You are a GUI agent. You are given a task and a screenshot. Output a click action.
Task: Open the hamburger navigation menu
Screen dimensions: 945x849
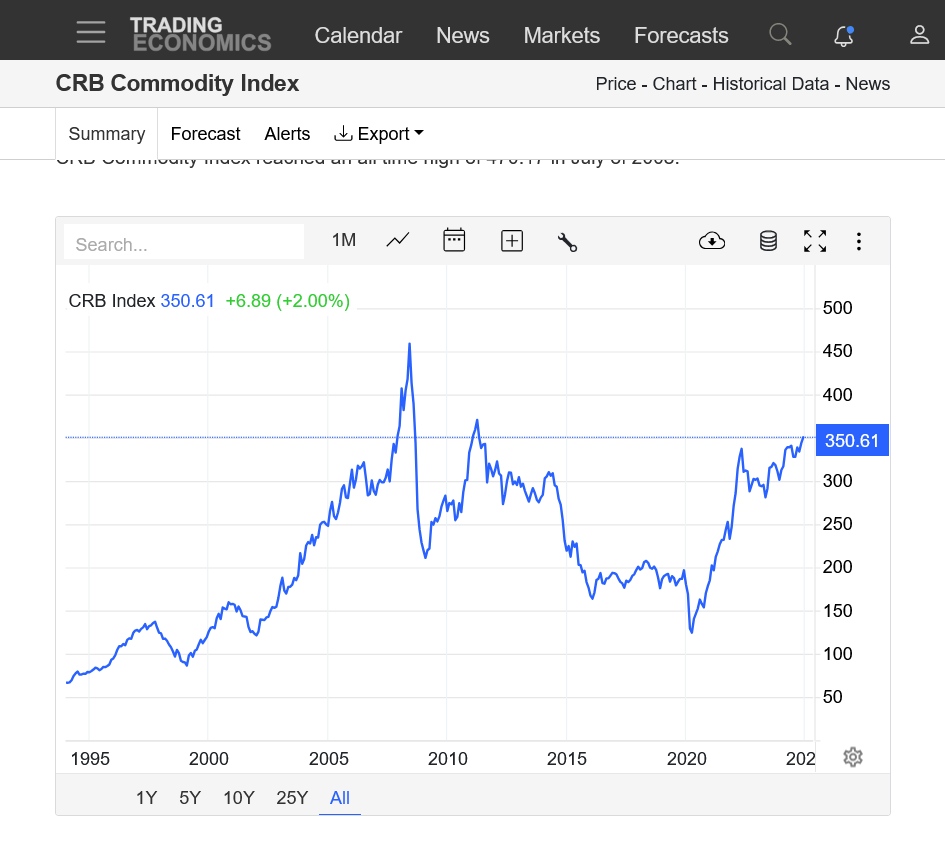(x=91, y=32)
